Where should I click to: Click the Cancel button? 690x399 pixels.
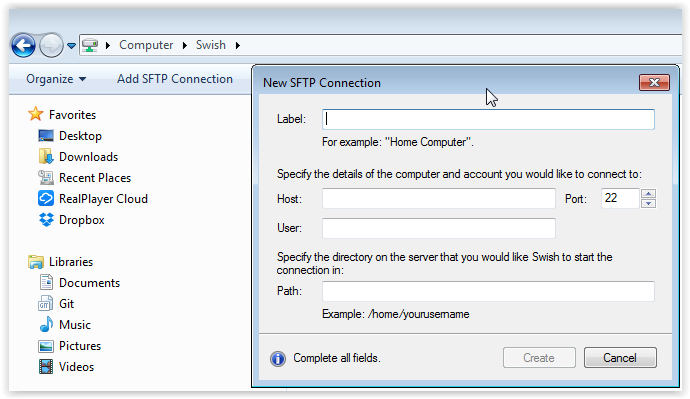[620, 358]
